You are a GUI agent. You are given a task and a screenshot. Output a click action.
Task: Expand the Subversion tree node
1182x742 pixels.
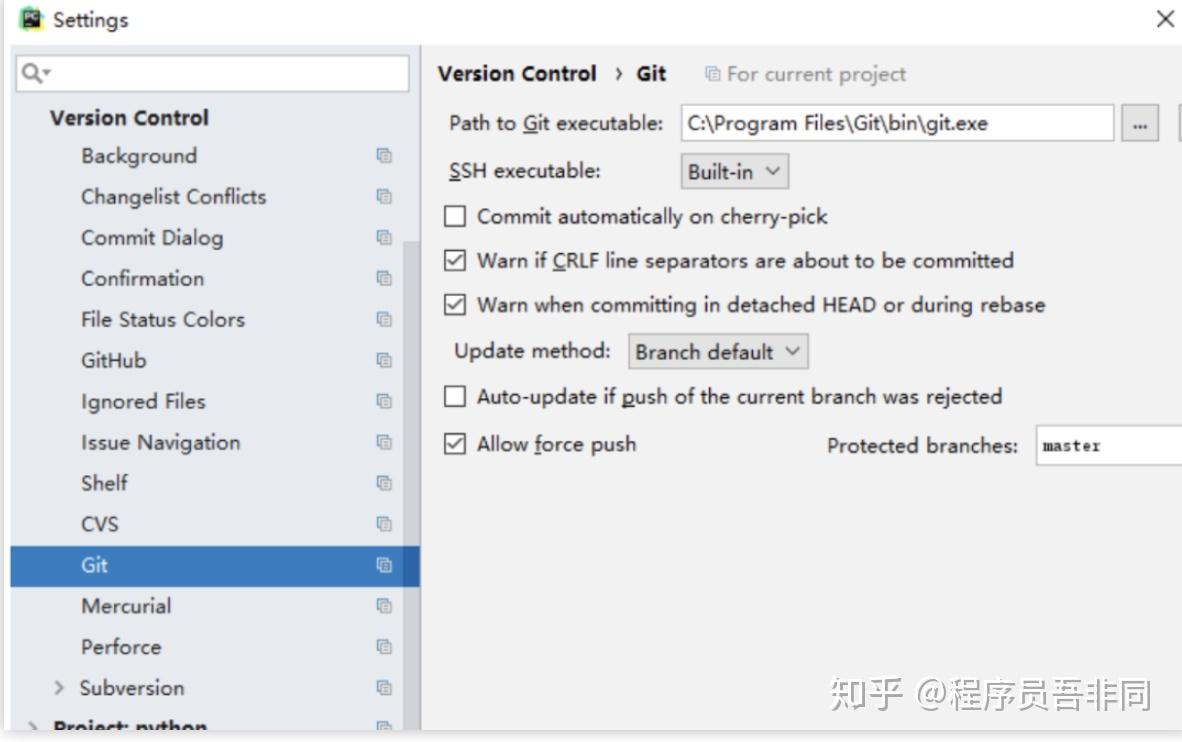(x=59, y=688)
